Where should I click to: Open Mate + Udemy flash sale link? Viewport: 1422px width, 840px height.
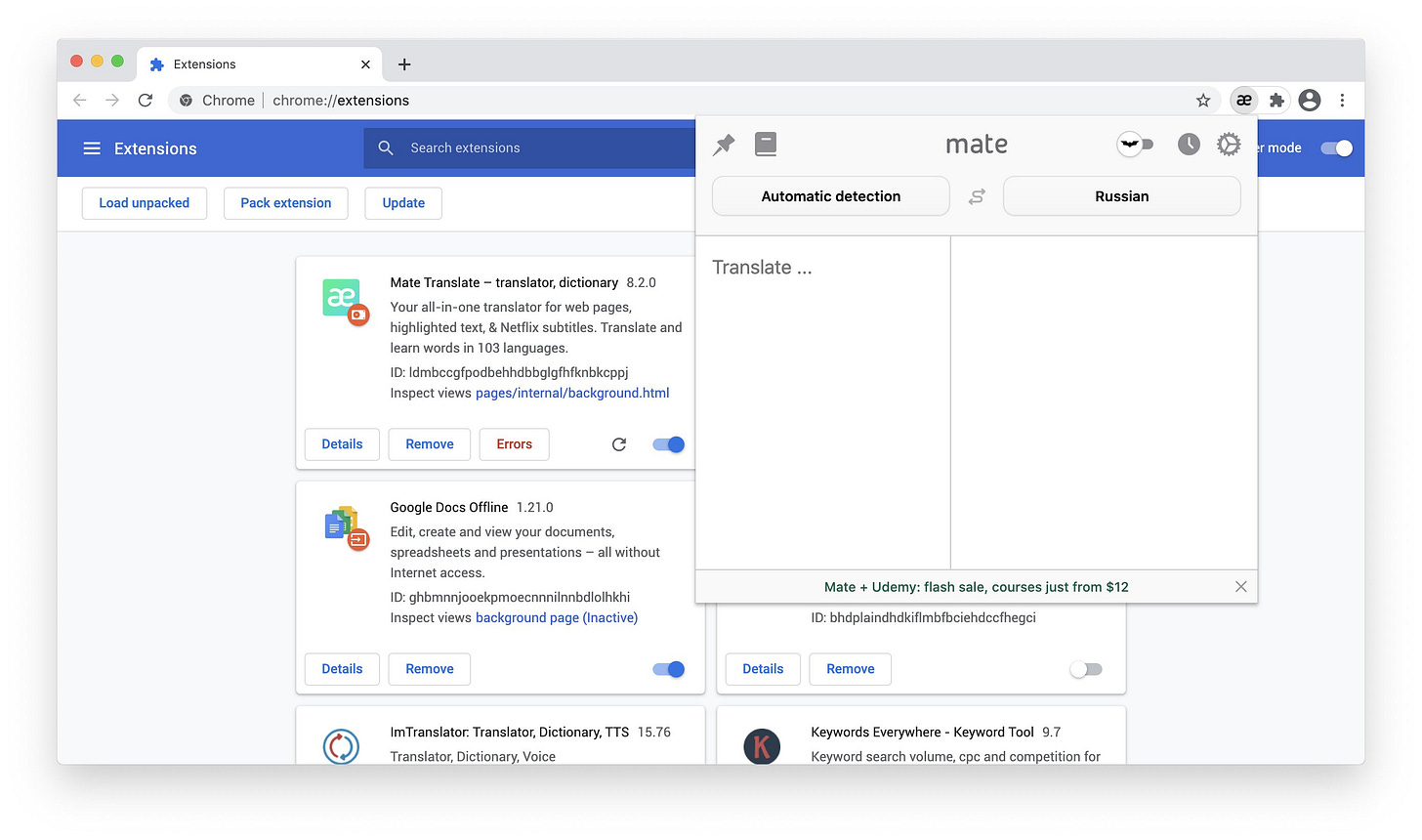pos(976,587)
